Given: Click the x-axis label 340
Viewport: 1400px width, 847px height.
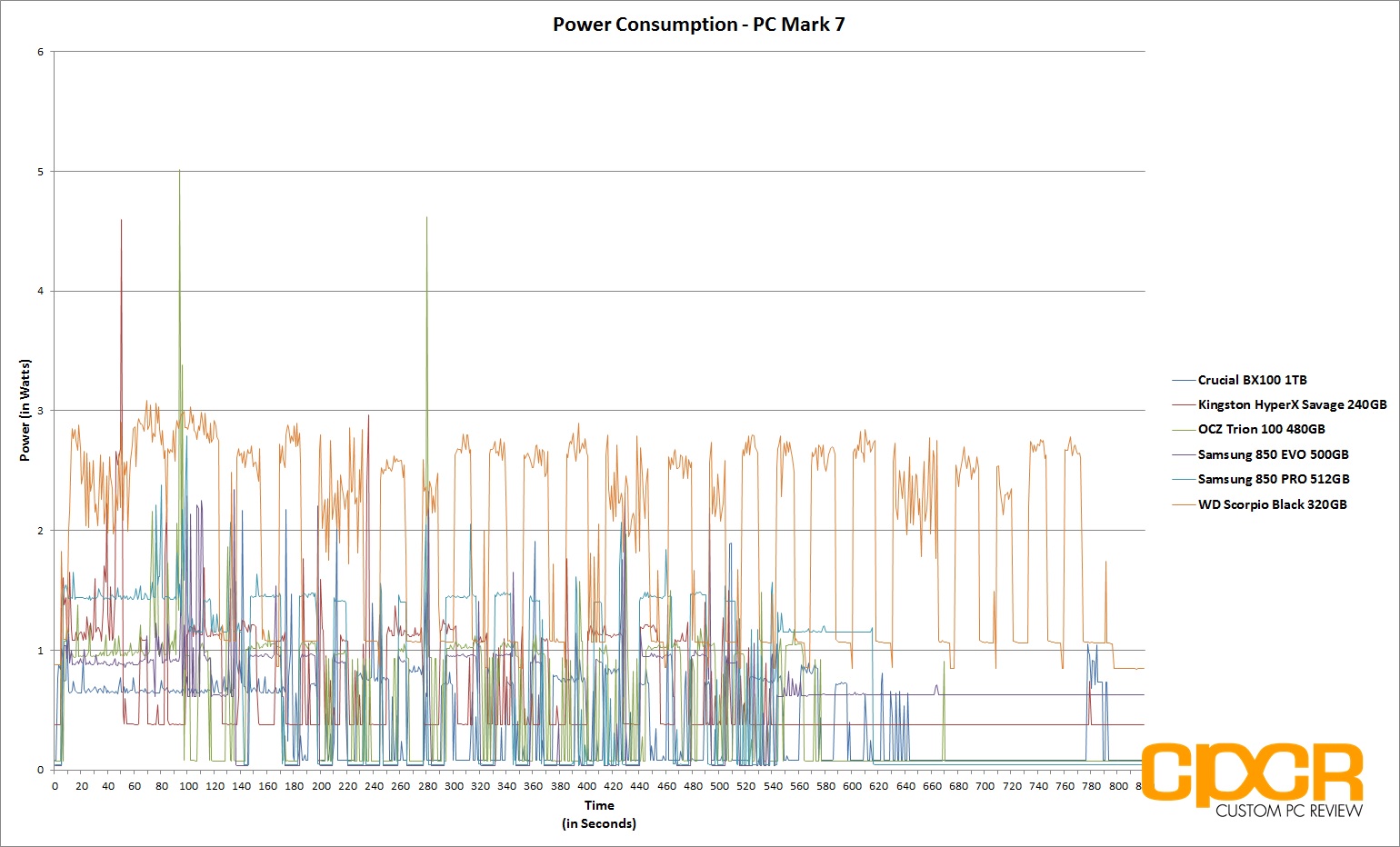Looking at the screenshot, I should click(x=507, y=786).
